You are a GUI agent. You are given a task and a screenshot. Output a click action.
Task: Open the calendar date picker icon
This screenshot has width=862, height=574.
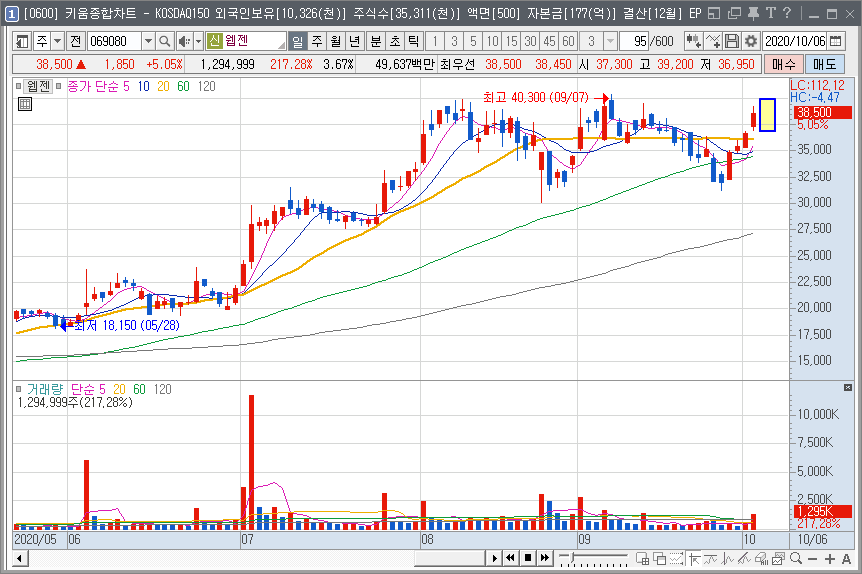click(x=836, y=41)
